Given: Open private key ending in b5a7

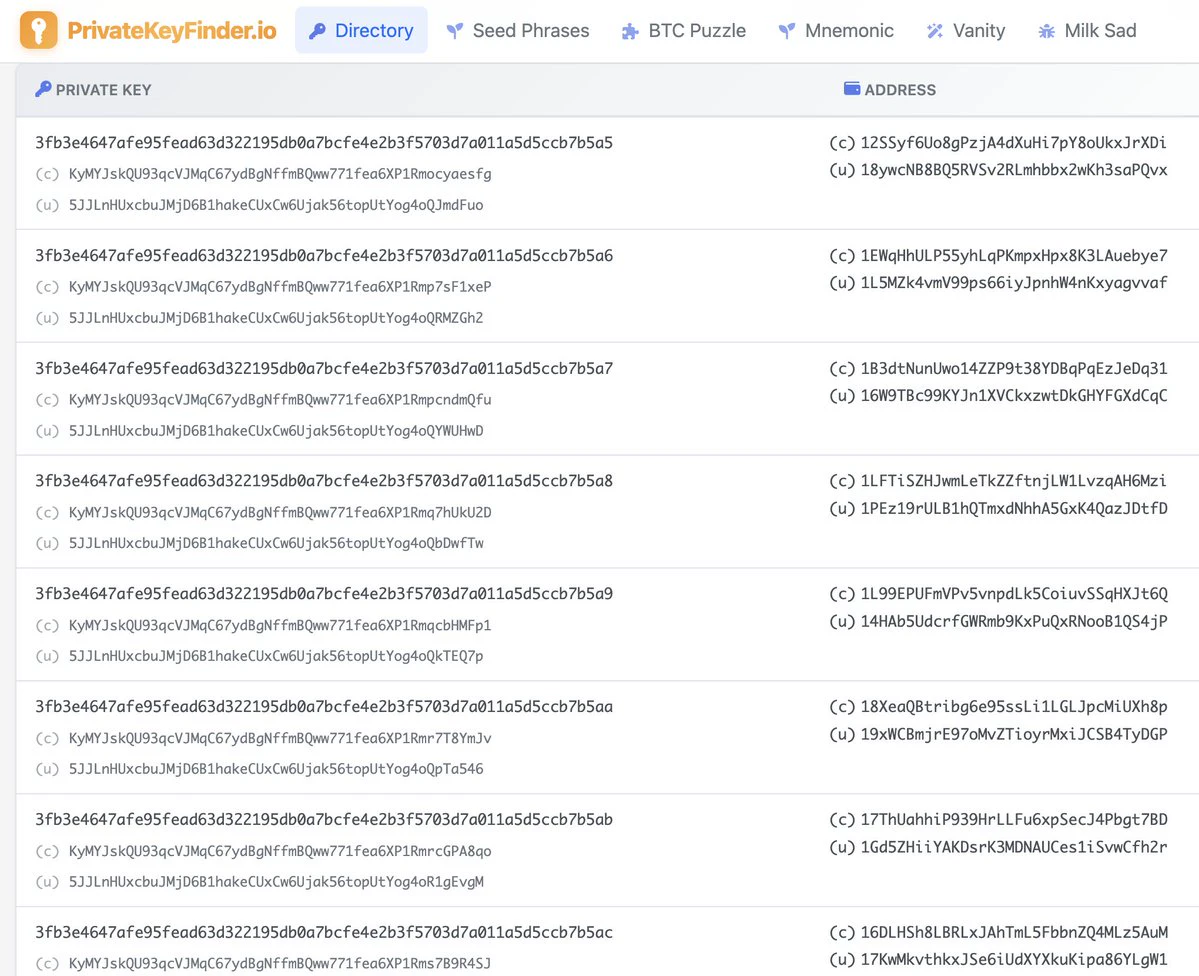Looking at the screenshot, I should coord(324,369).
